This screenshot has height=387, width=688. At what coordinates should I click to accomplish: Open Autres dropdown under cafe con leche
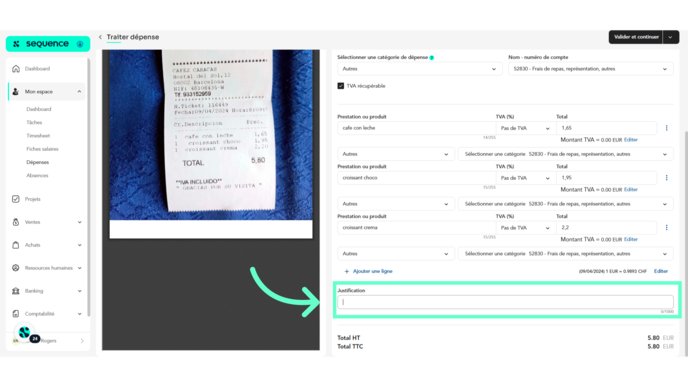point(395,154)
